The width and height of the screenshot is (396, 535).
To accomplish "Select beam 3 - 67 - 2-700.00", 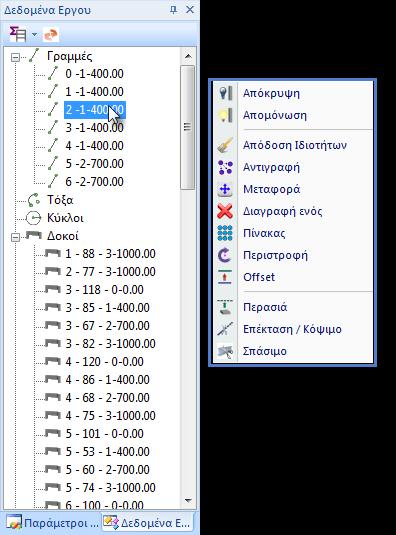I will pos(107,326).
